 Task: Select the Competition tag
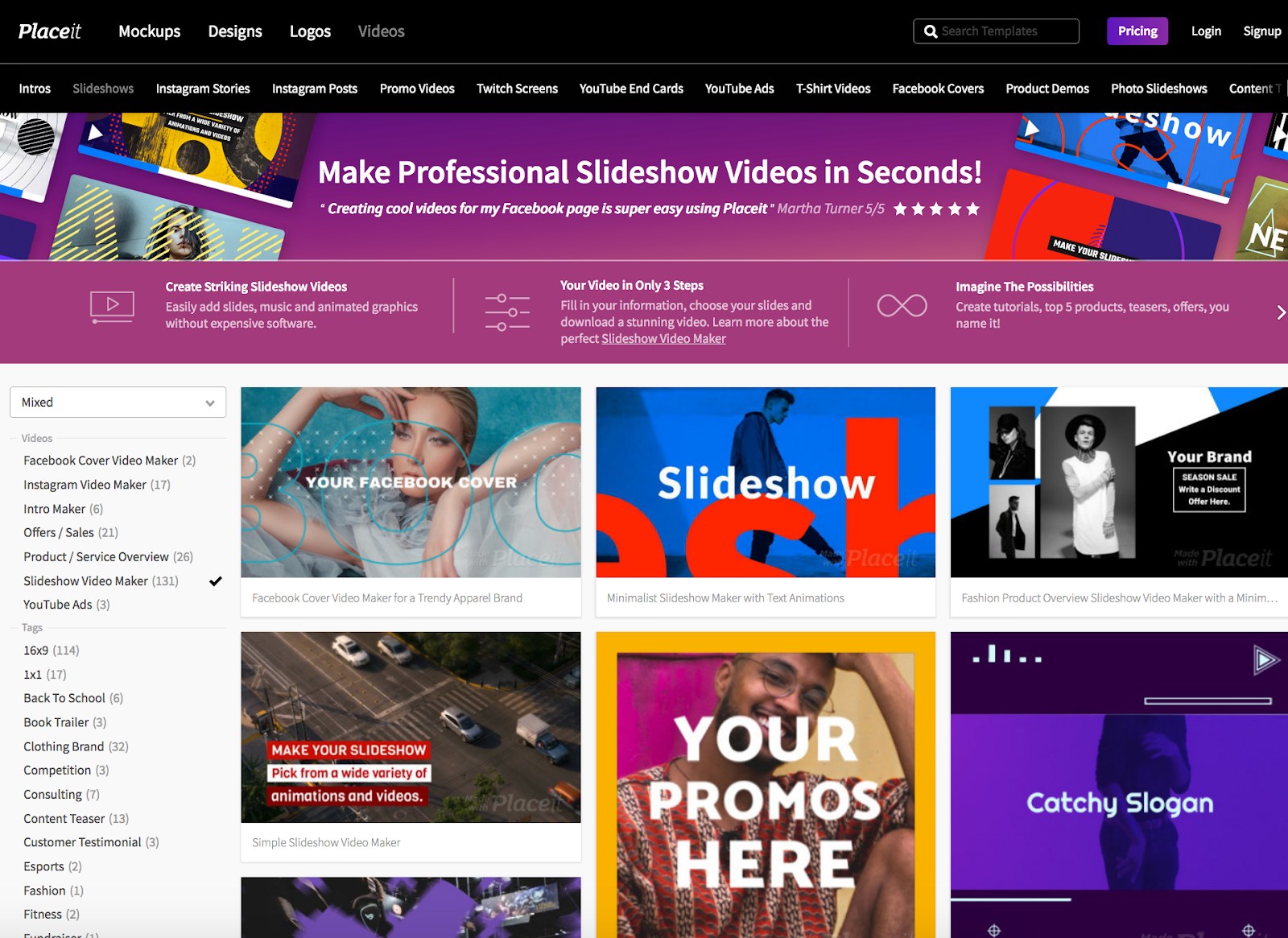click(x=66, y=771)
